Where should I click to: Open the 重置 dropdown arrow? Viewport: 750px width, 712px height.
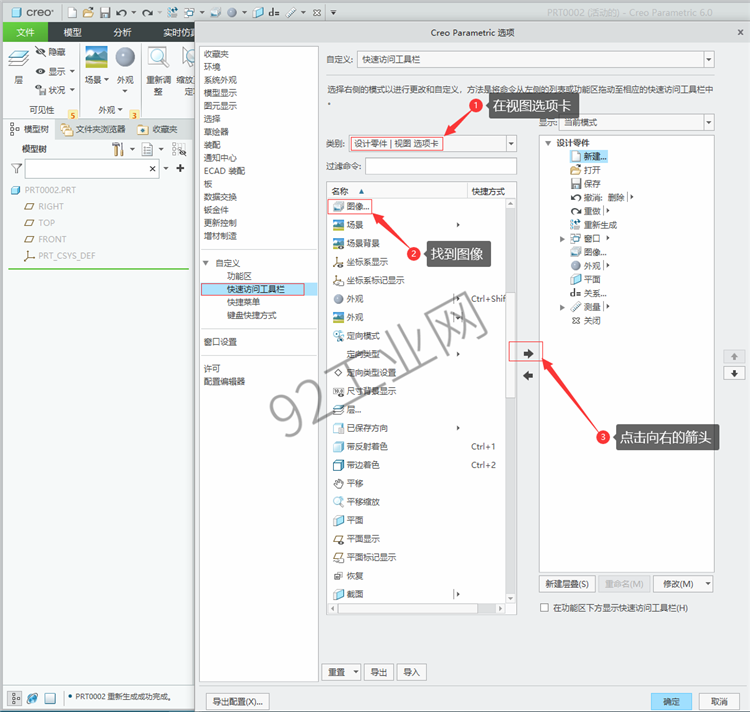coord(356,672)
